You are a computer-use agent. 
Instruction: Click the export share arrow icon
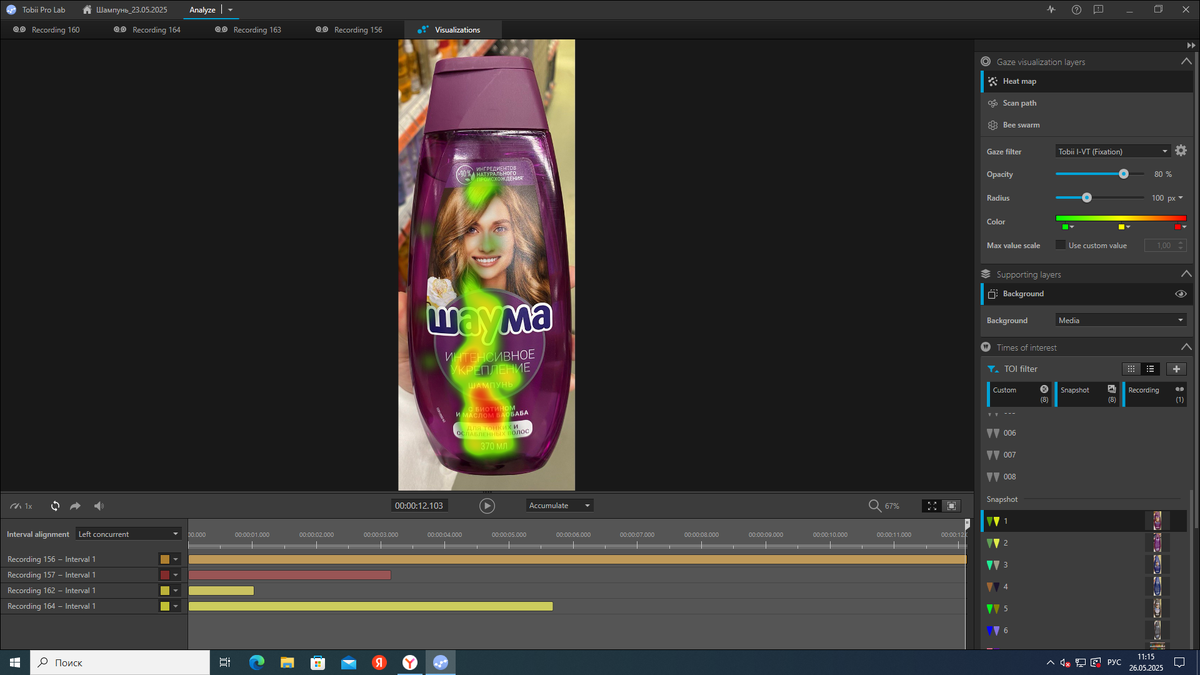pos(75,506)
